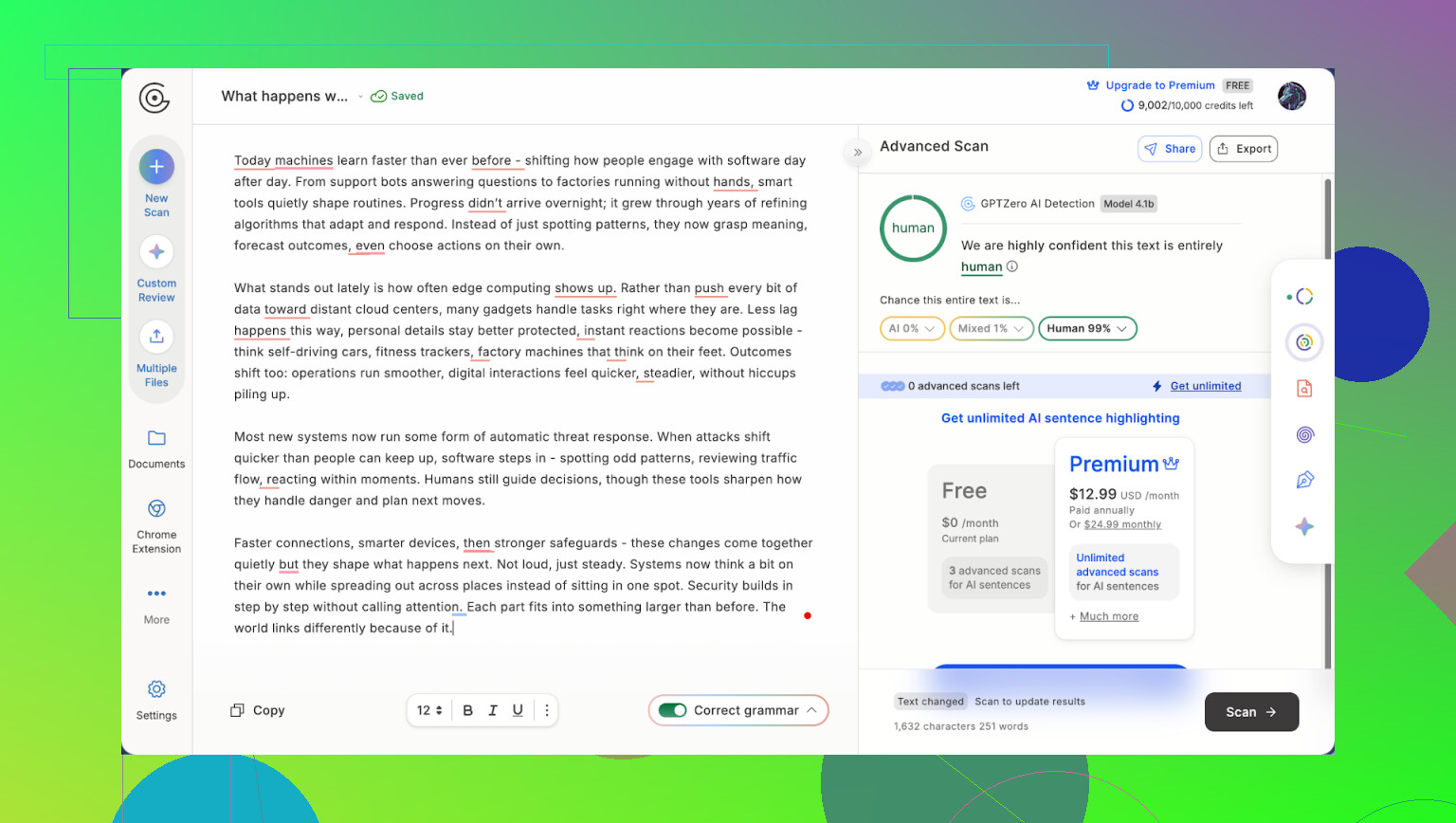Screen dimensions: 1456x823
Task: Open the More menu in sidebar
Action: (x=156, y=594)
